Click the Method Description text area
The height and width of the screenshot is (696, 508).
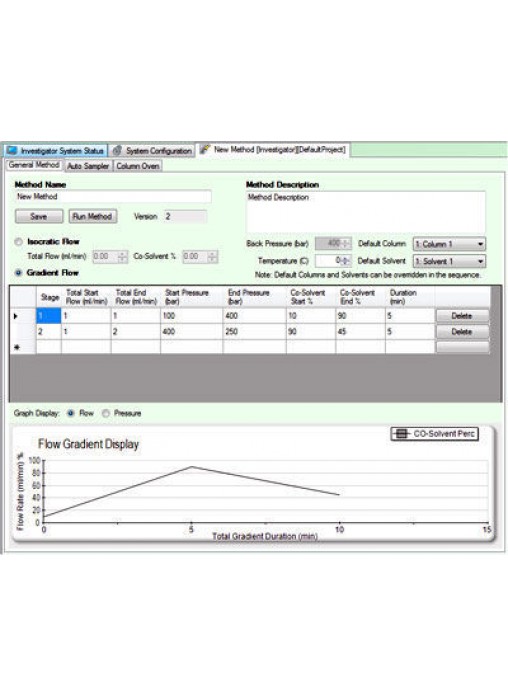coord(365,212)
